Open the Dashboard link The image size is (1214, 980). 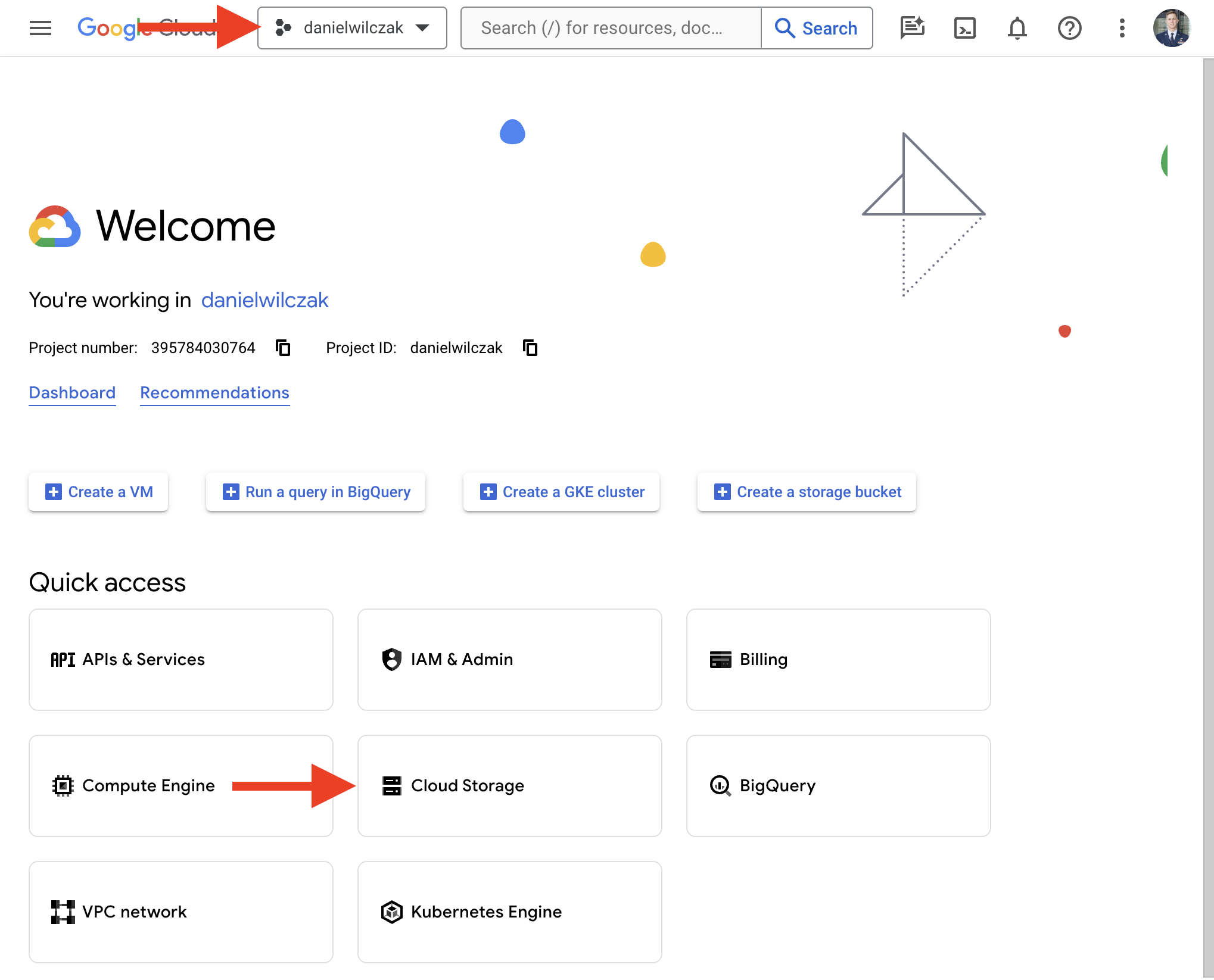[72, 393]
